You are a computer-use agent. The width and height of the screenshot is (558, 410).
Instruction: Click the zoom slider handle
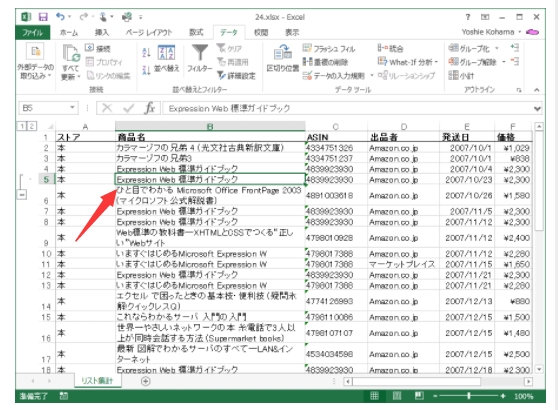tap(469, 396)
